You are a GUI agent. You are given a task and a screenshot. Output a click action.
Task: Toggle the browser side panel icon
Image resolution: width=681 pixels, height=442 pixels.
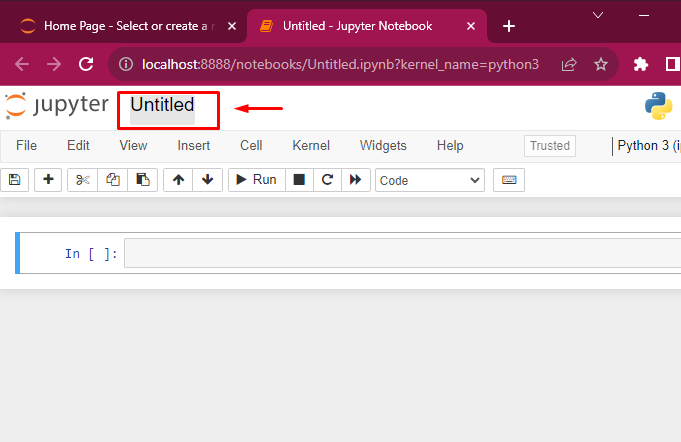coord(672,64)
